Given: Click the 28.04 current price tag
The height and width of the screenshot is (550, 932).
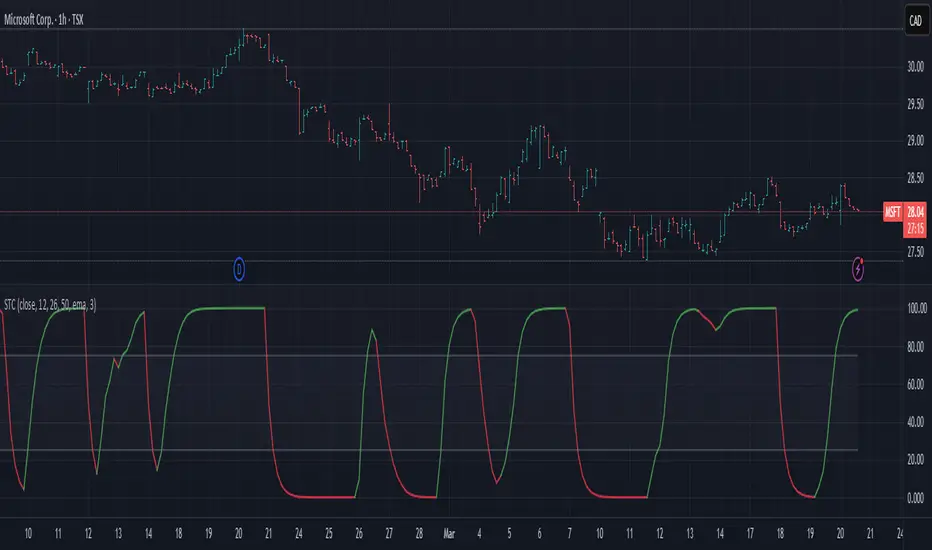Looking at the screenshot, I should pyautogui.click(x=915, y=212).
